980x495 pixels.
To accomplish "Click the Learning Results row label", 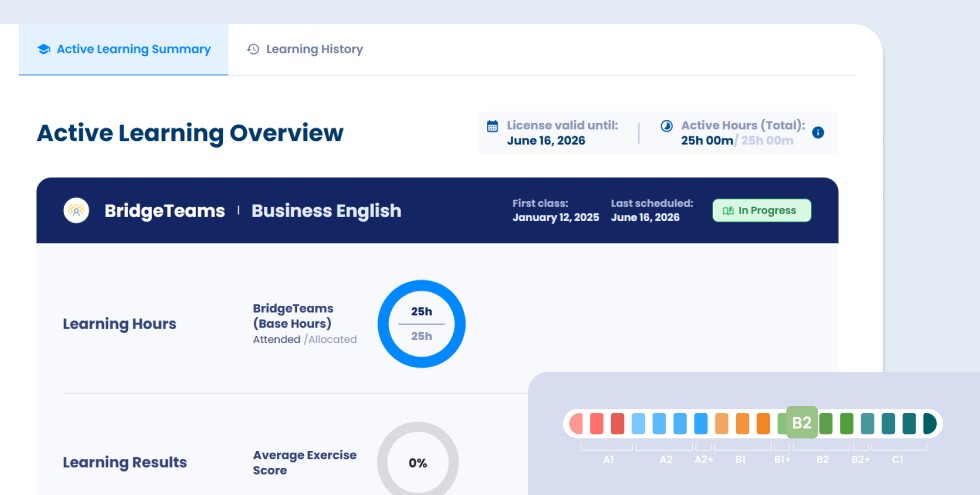I will (125, 463).
